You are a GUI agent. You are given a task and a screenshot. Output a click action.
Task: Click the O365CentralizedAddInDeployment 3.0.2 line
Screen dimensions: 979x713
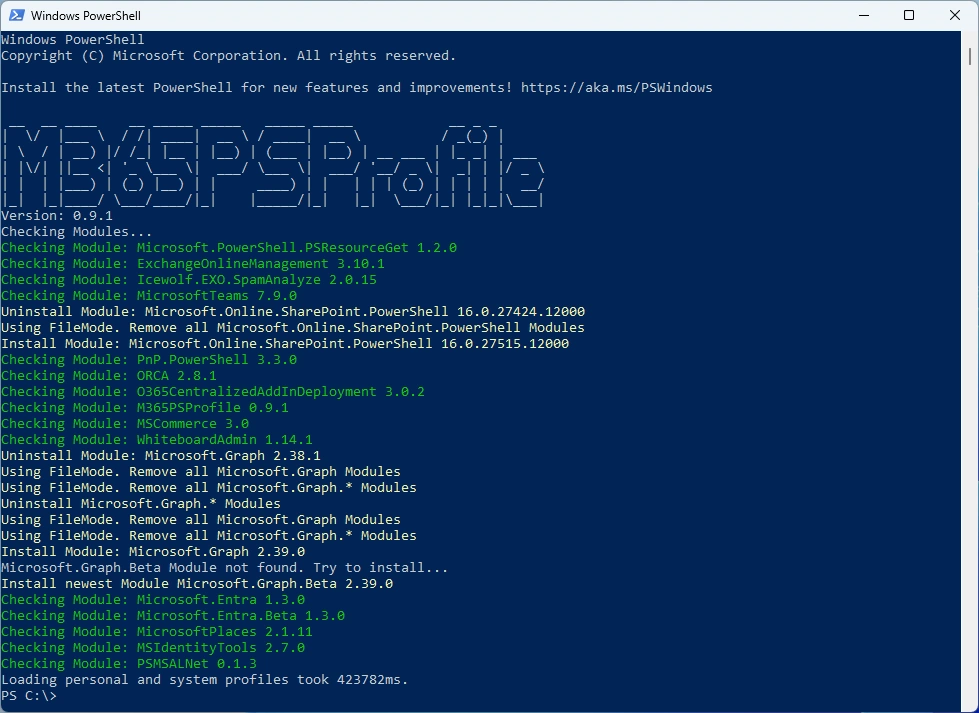[213, 391]
